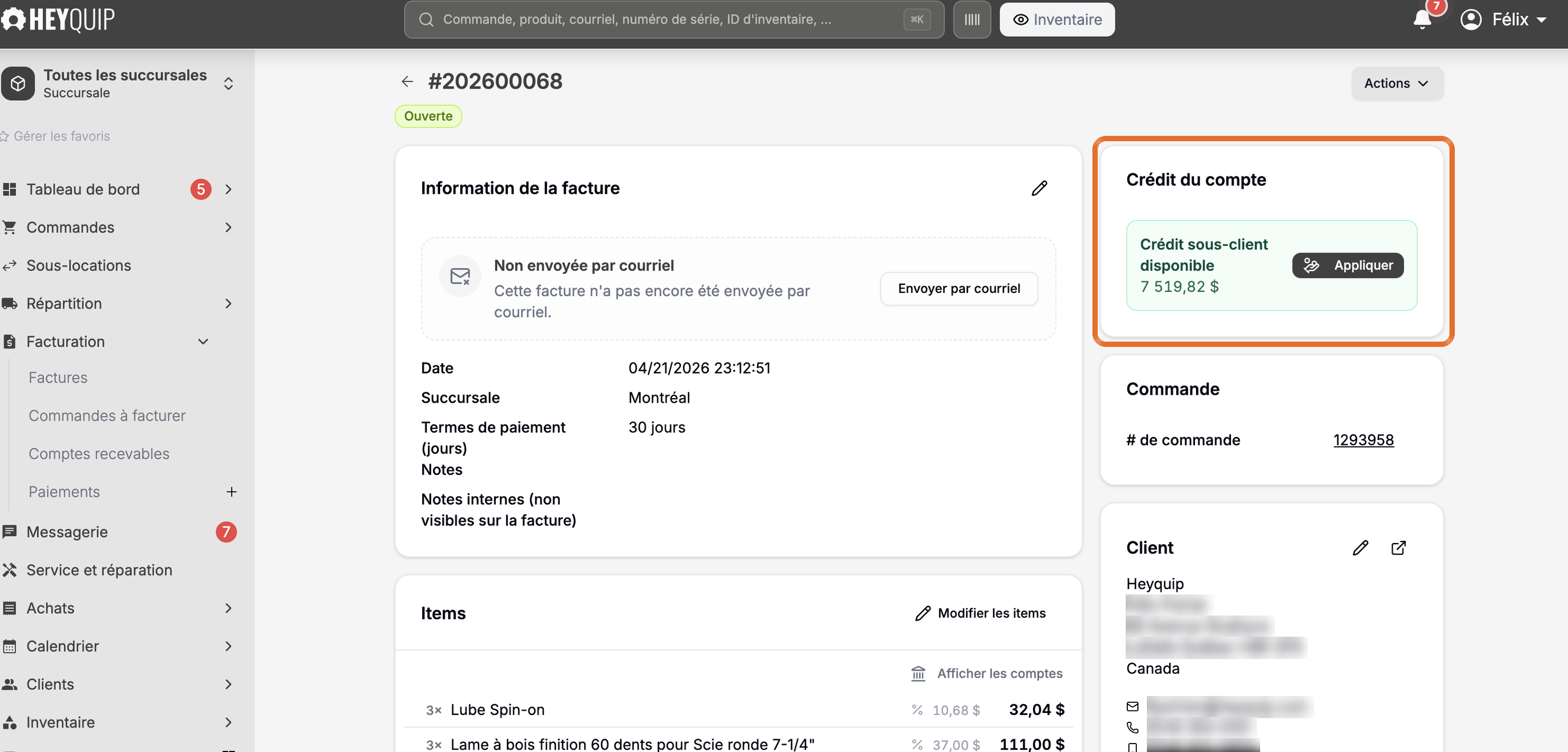Click the HEYQUIP logo

(58, 20)
